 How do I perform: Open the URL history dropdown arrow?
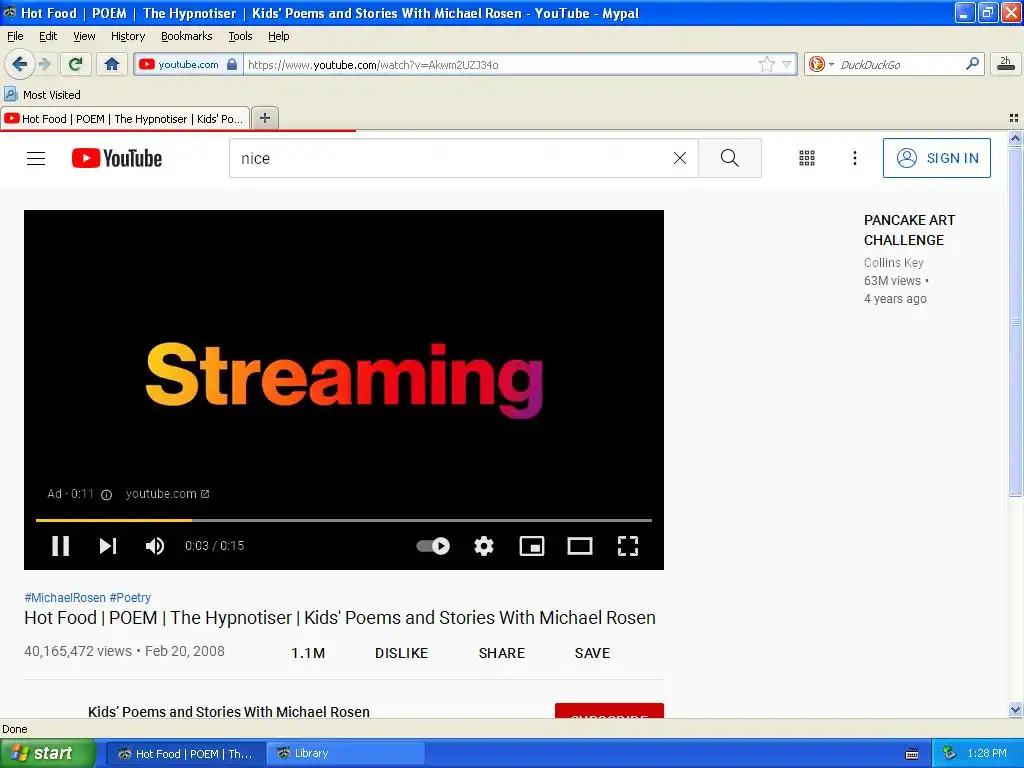pyautogui.click(x=787, y=64)
